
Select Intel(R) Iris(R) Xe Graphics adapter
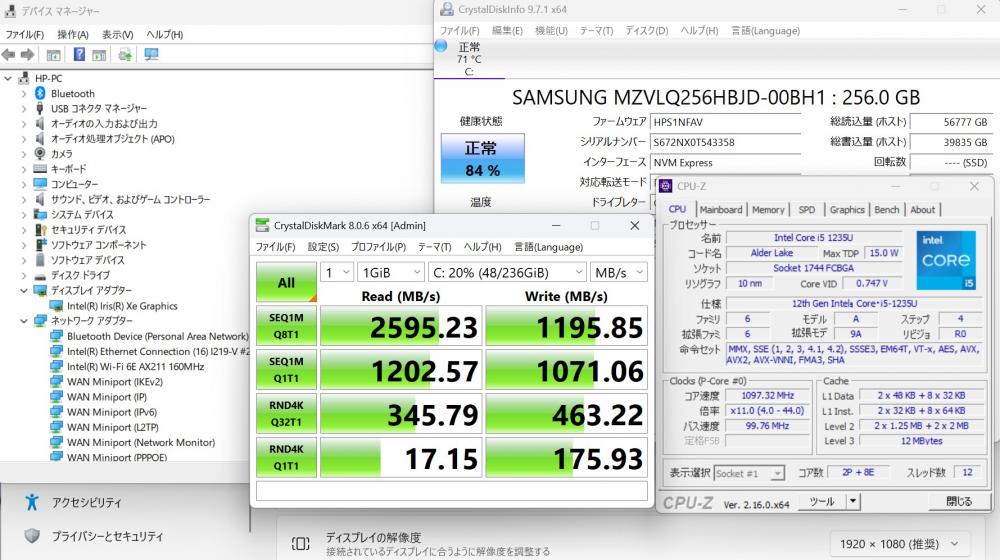click(x=122, y=306)
